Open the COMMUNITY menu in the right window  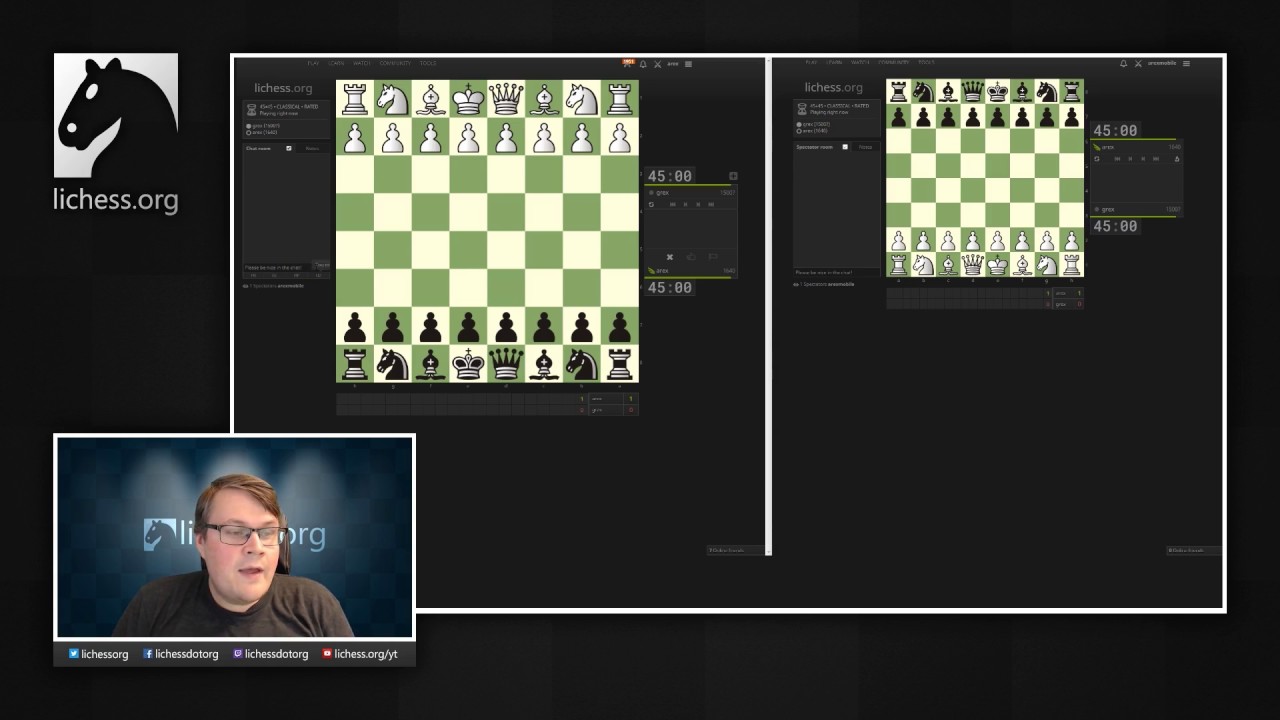tap(893, 62)
